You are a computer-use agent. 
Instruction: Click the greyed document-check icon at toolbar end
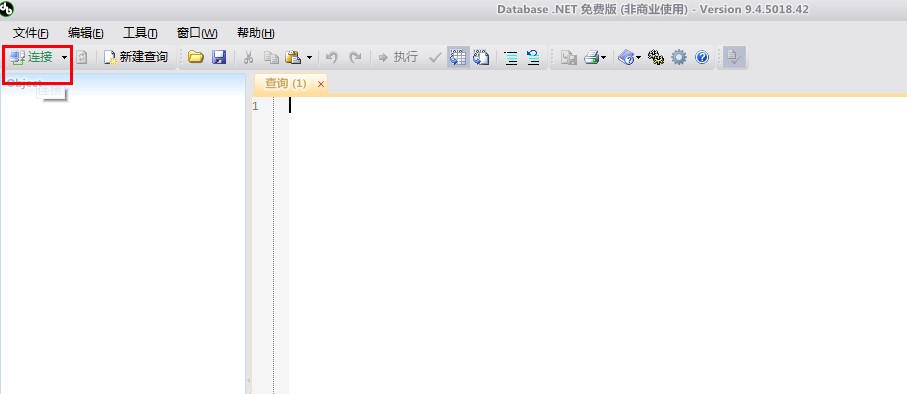(x=733, y=57)
